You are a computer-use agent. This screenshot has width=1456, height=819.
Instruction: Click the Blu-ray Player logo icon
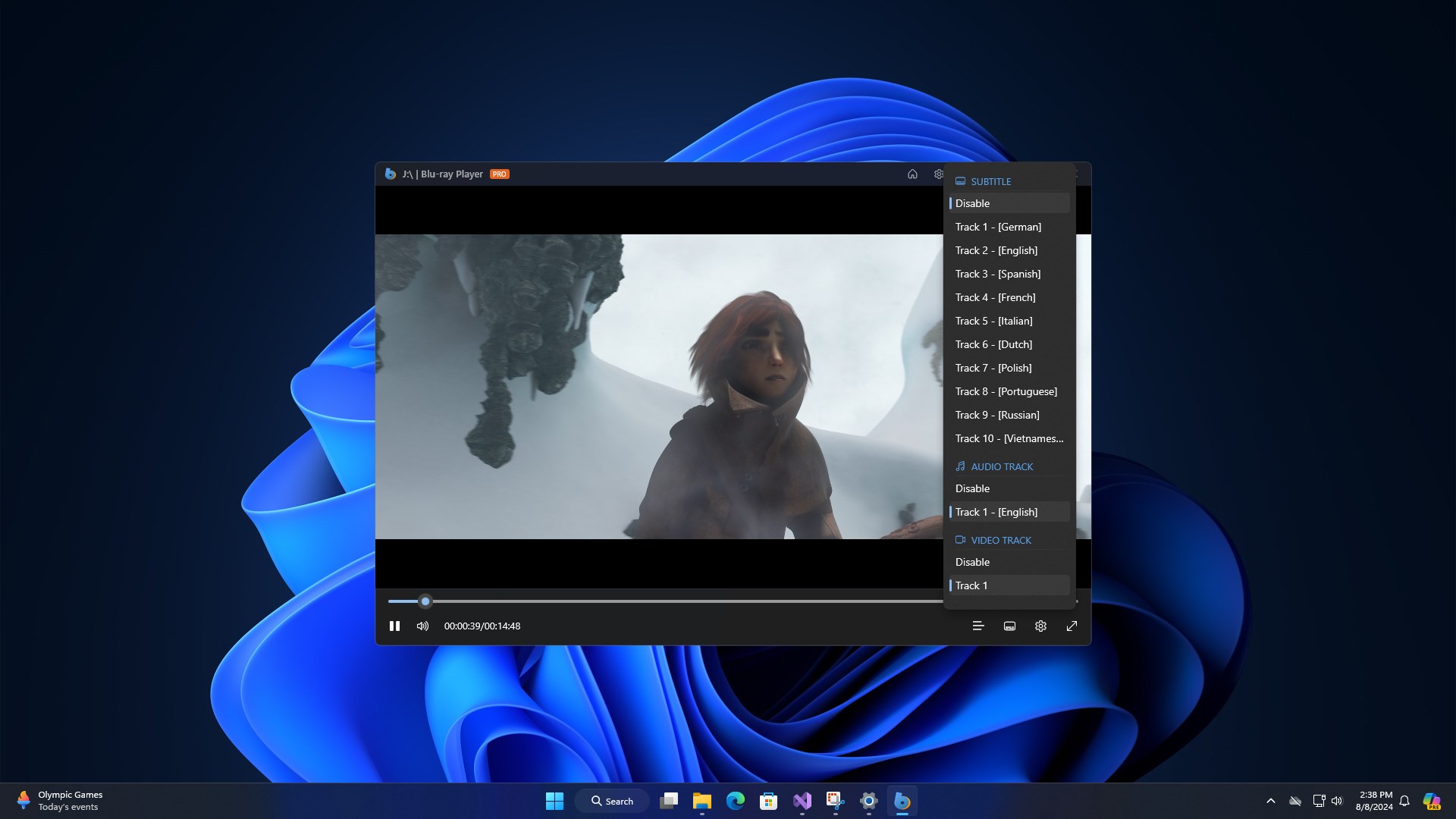tap(390, 174)
